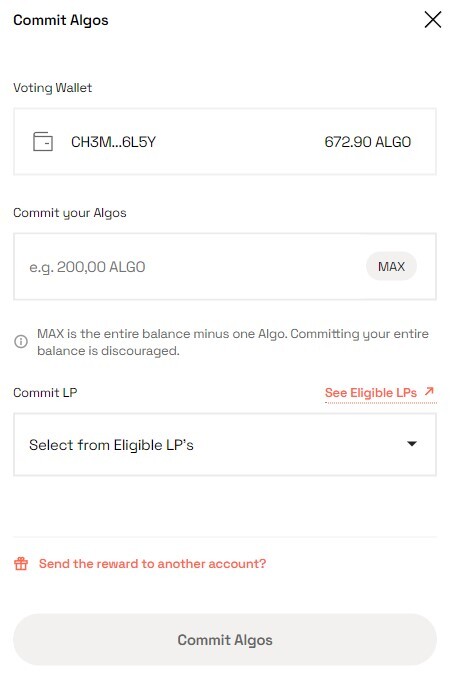Image resolution: width=454 pixels, height=674 pixels.
Task: Click the Commit LP label
Action: 45,392
